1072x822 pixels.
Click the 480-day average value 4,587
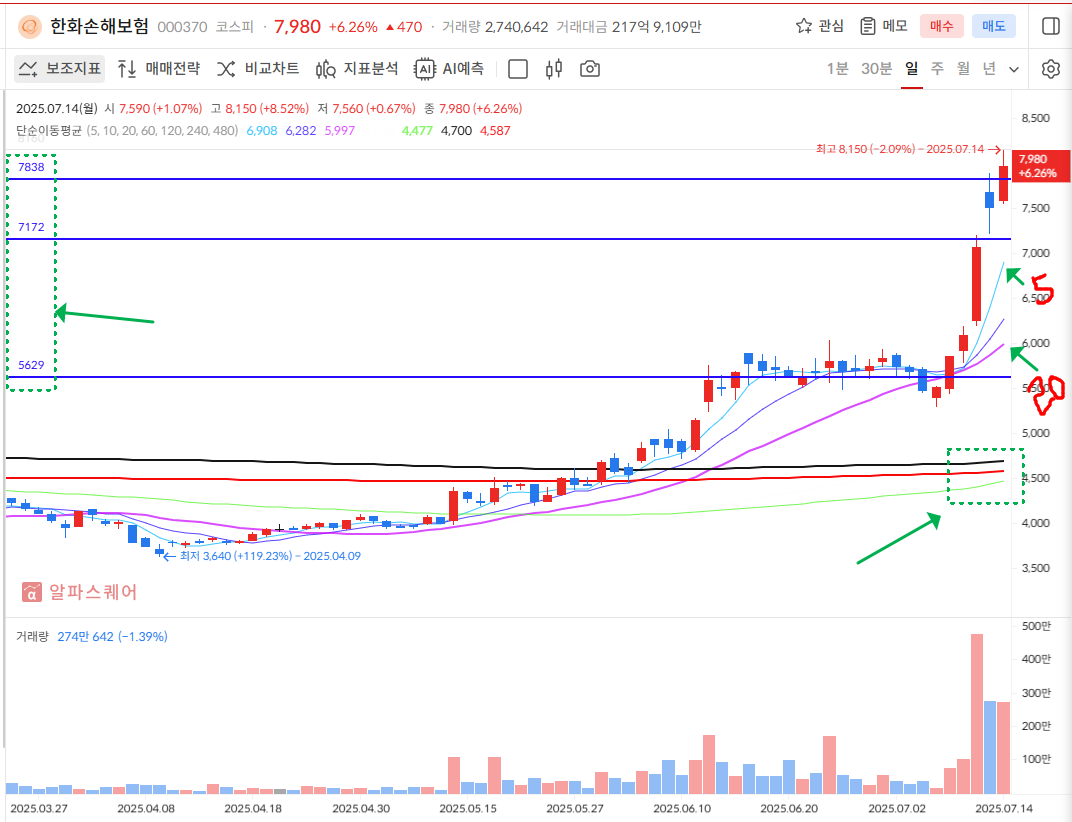click(496, 131)
